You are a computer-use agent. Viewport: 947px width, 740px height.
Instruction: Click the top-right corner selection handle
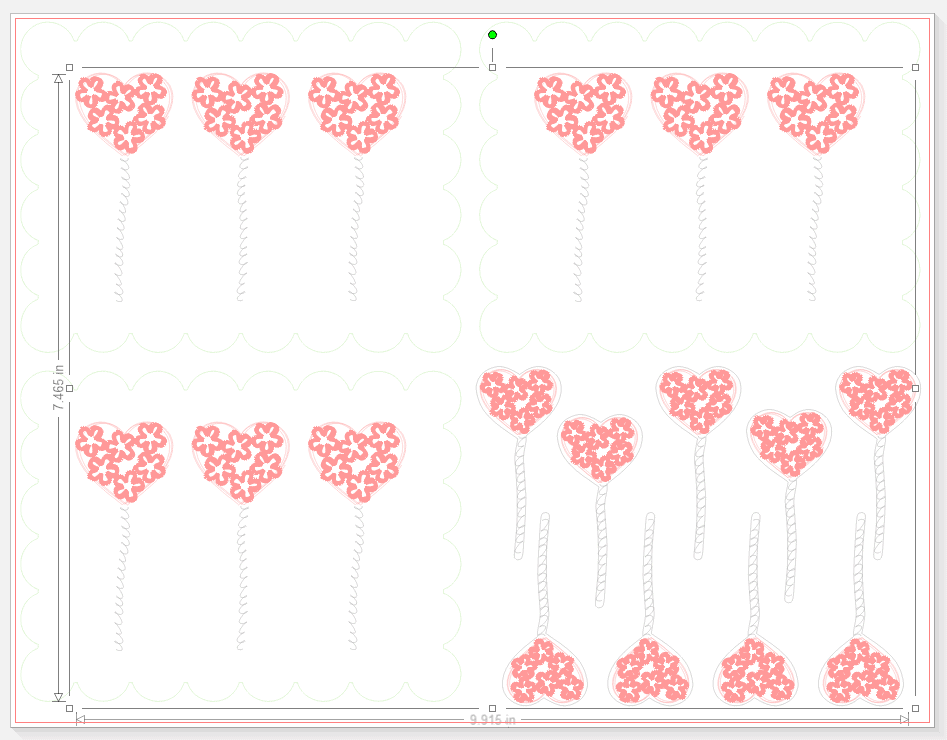tap(915, 68)
